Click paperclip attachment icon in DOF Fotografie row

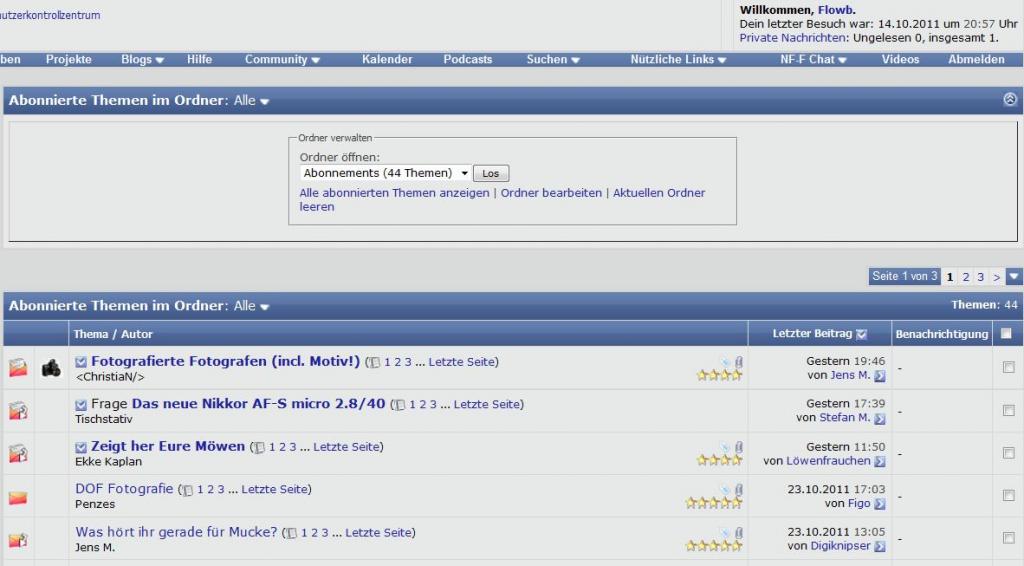point(739,490)
